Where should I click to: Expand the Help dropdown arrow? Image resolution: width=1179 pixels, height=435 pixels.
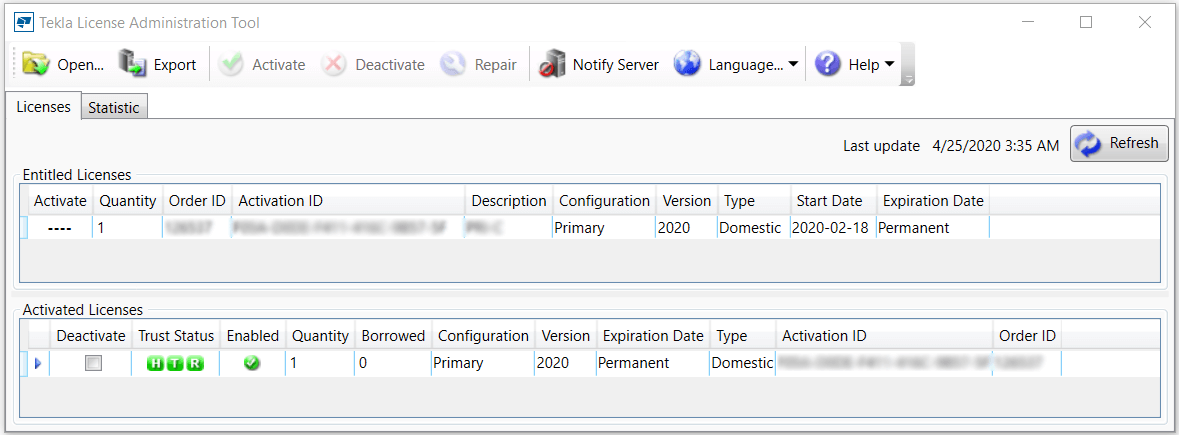889,65
